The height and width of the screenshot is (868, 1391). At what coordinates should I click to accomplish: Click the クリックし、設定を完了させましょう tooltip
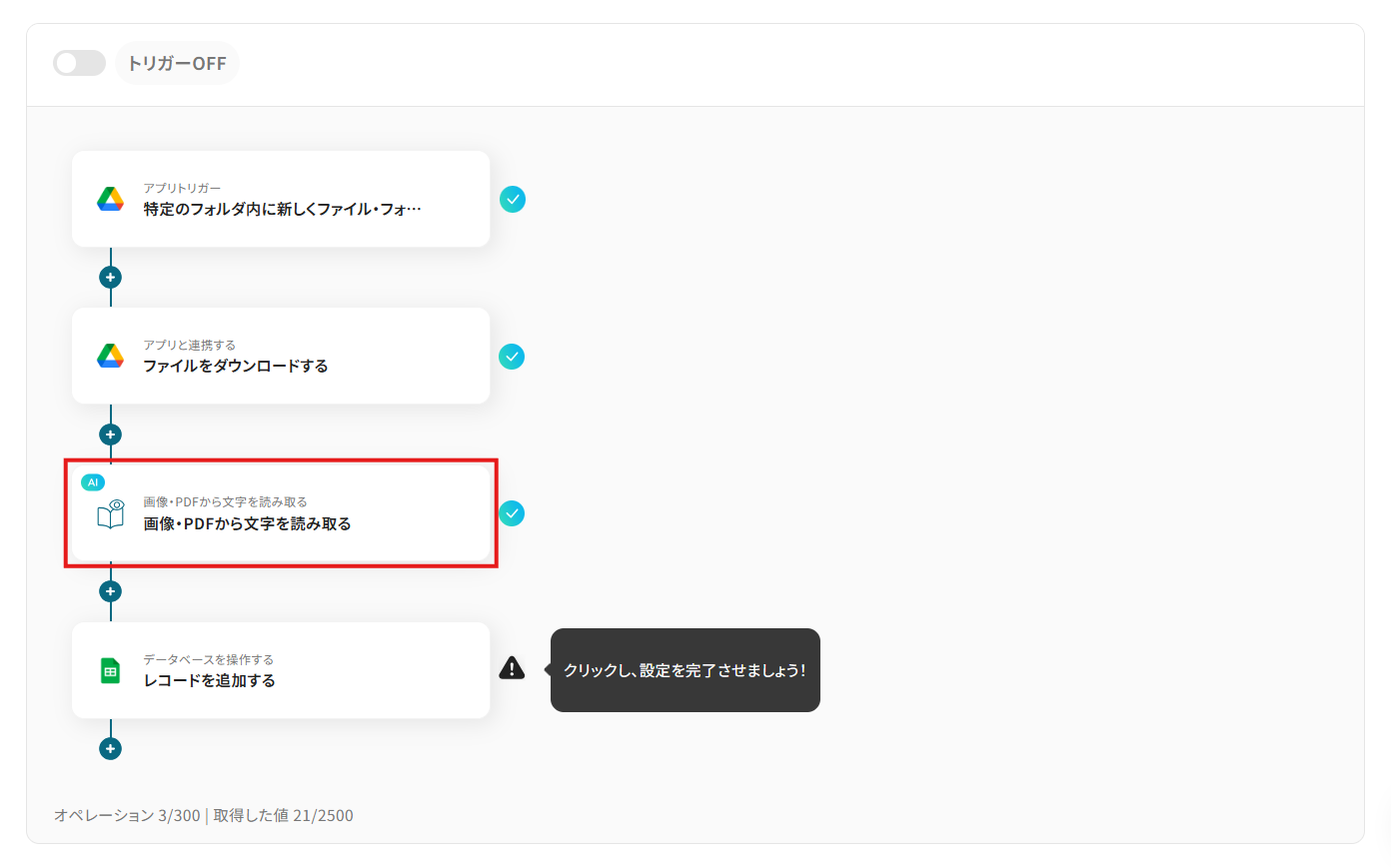point(686,670)
